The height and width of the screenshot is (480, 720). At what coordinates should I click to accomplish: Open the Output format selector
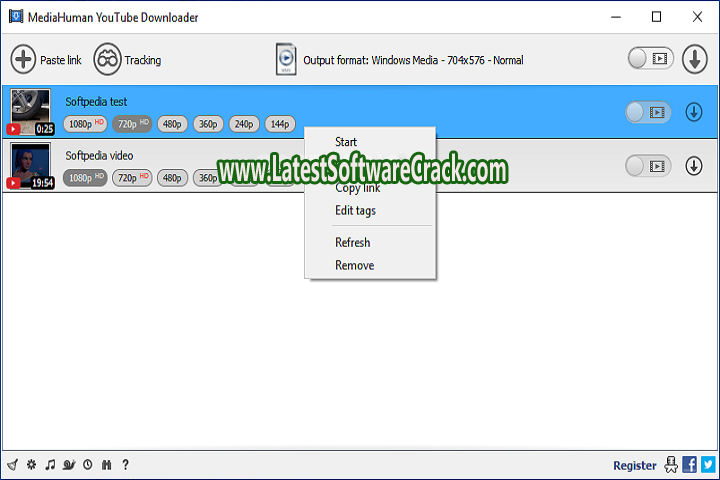click(399, 60)
